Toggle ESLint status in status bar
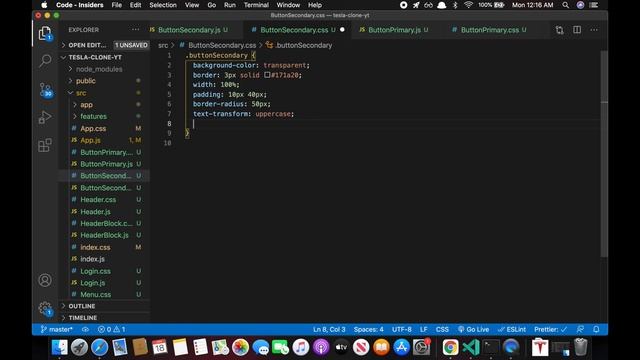The image size is (640, 360). (511, 329)
